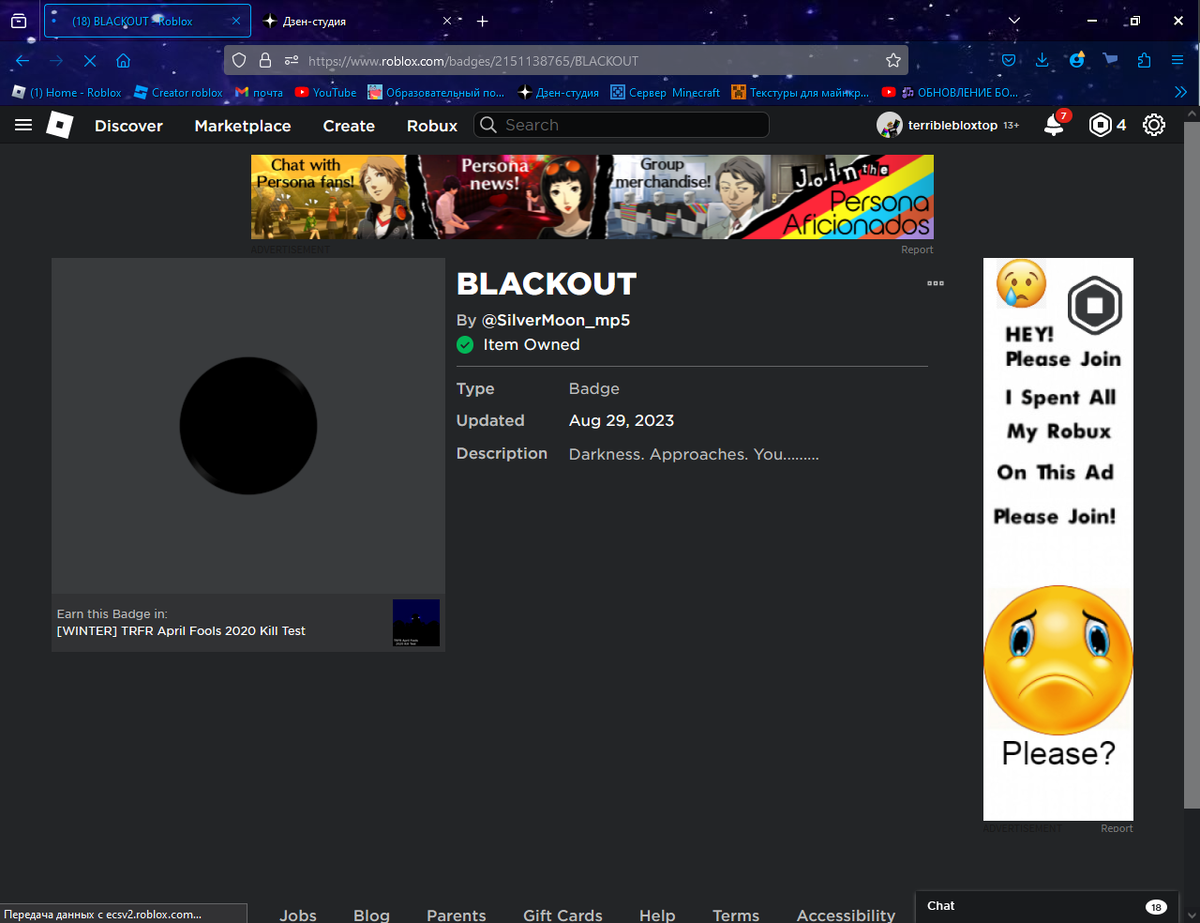Click the site padlock icon
This screenshot has height=923, width=1200.
pos(265,61)
